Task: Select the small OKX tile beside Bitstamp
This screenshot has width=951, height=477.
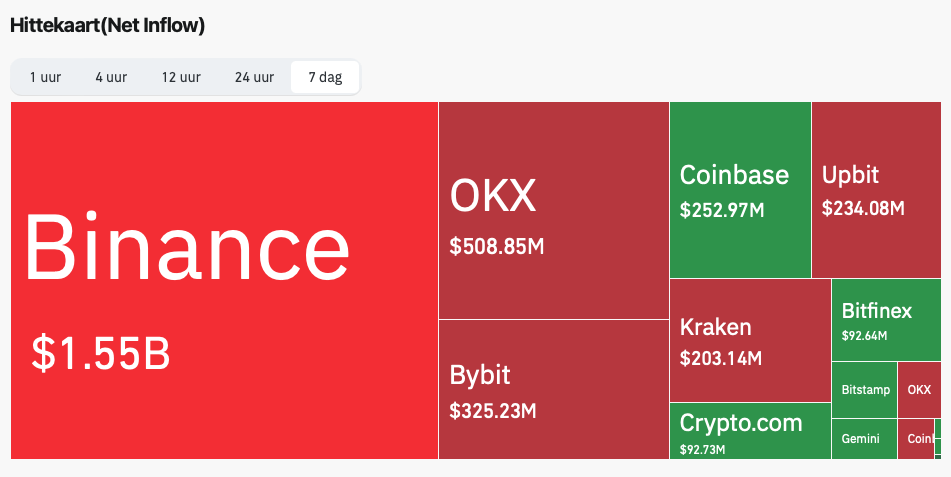Action: [x=919, y=389]
